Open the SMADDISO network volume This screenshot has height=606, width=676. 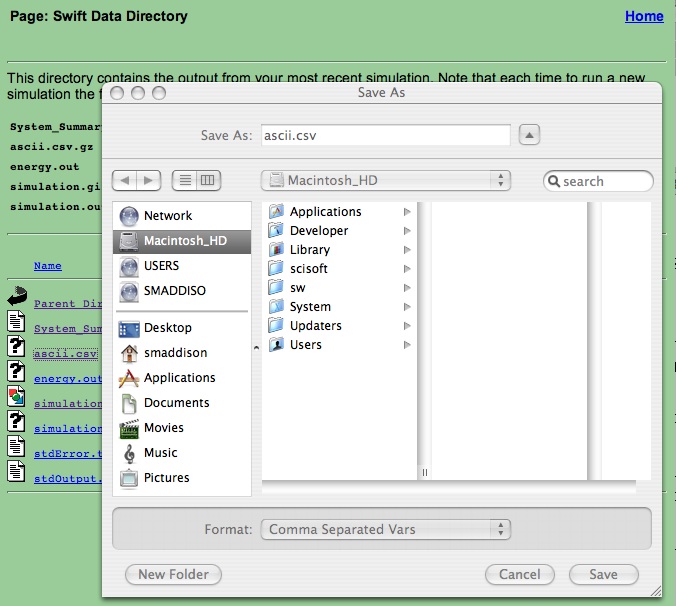182,291
